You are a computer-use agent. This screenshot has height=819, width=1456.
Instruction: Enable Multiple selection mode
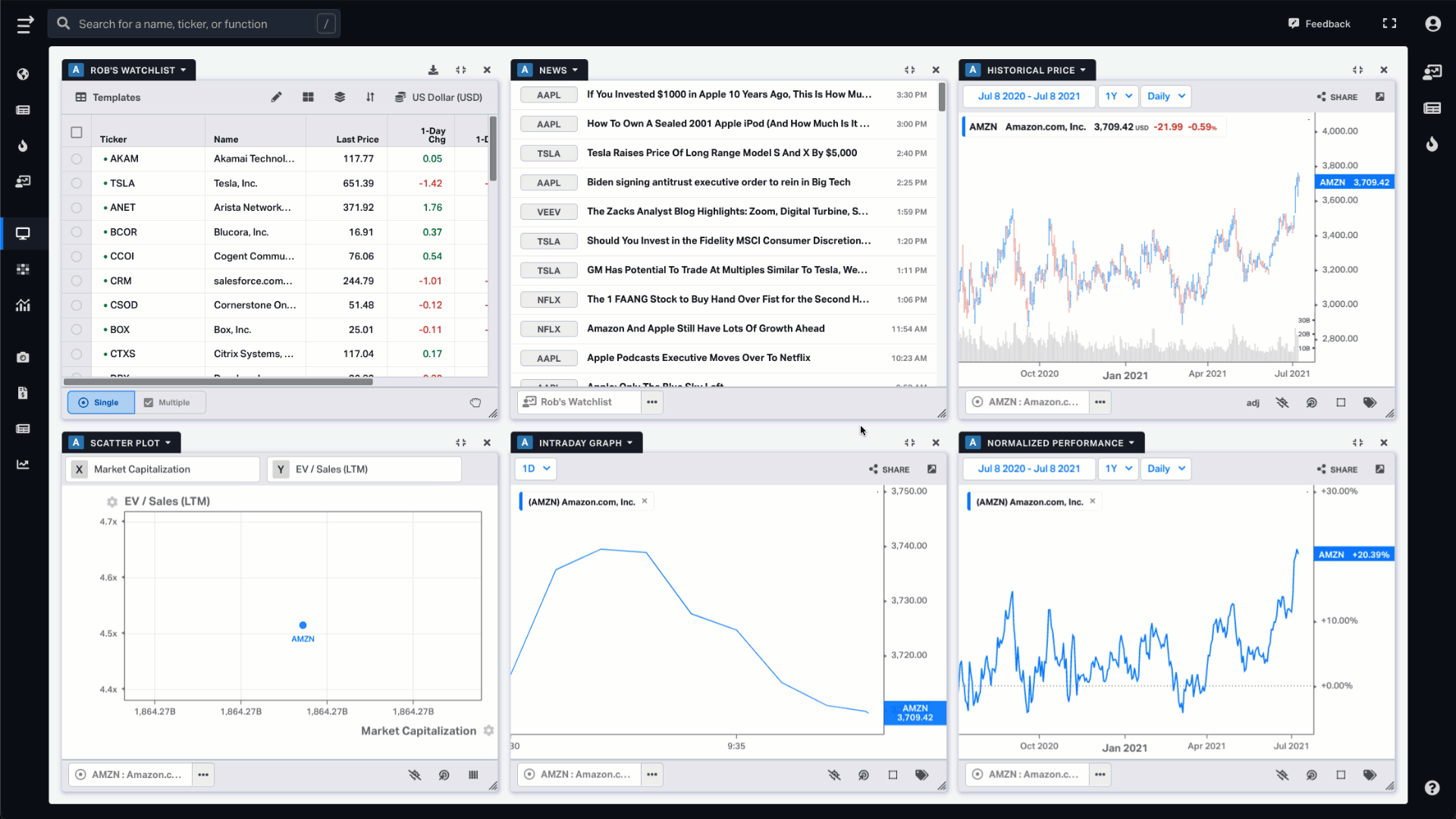coord(170,403)
